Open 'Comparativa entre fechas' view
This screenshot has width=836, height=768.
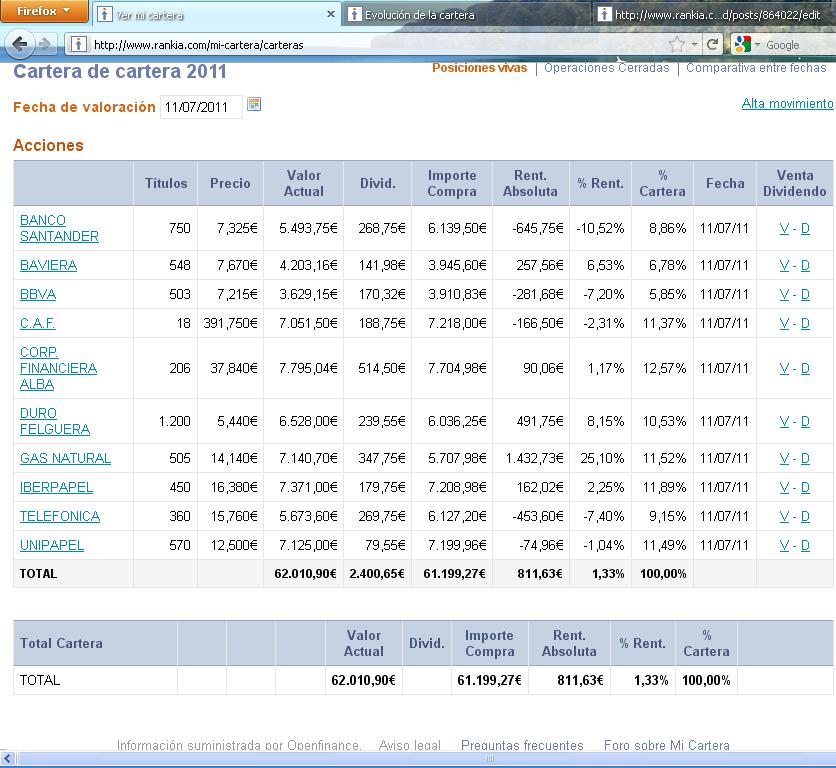click(756, 68)
